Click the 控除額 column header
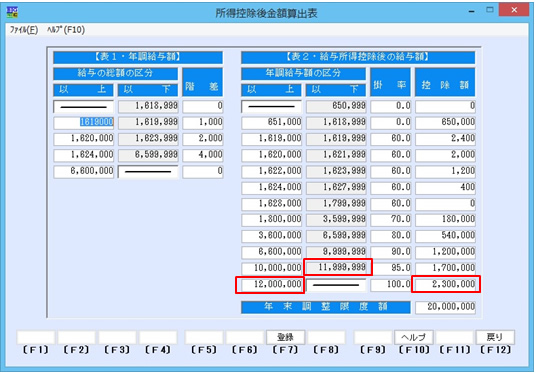 445,82
